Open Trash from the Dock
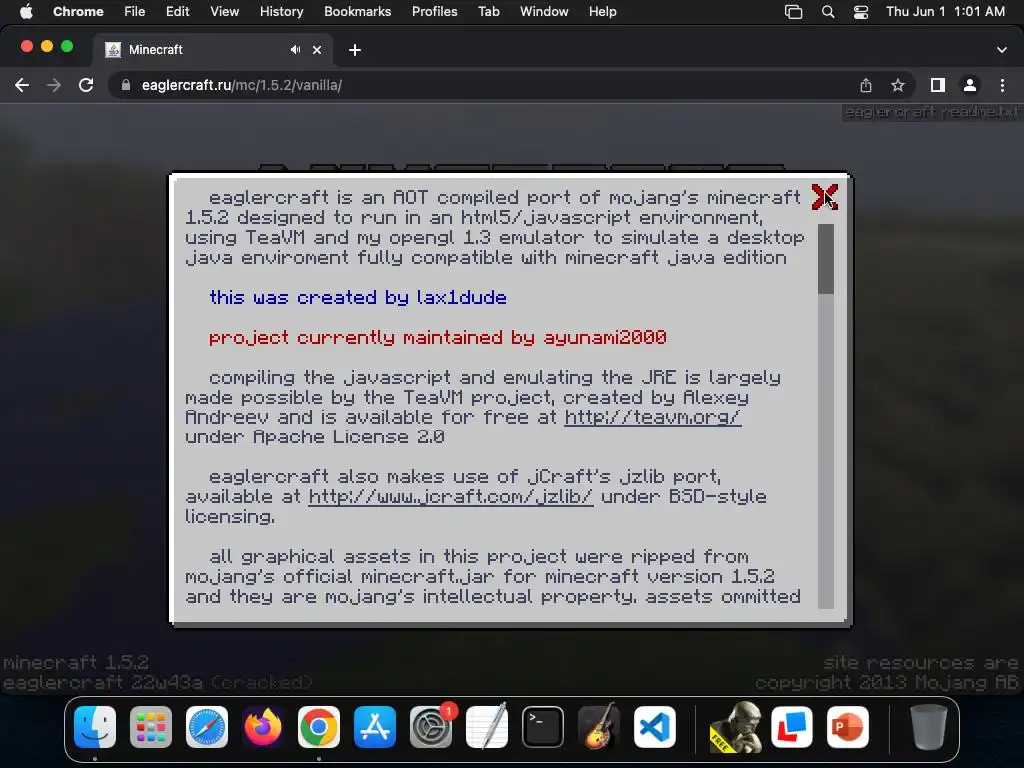Screen dimensions: 1024x768 (929, 727)
